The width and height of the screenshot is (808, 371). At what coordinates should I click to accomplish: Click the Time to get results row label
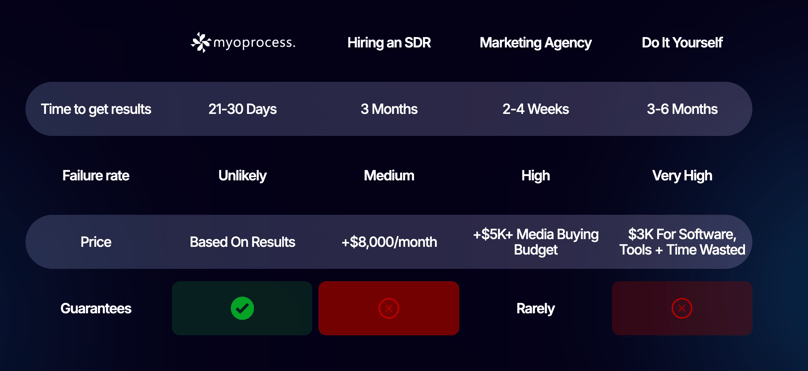(x=96, y=109)
